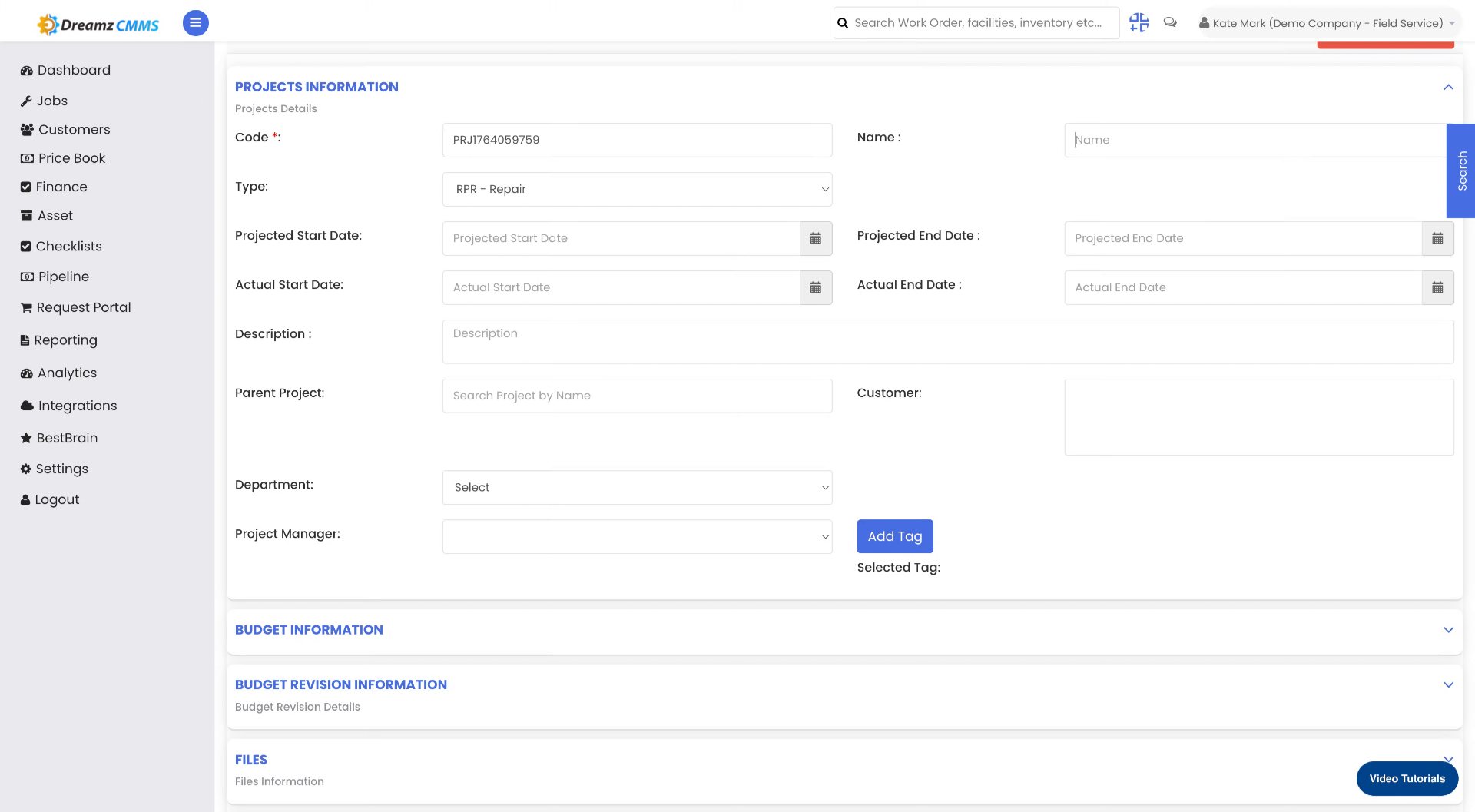Open Reporting in the sidebar

tap(59, 340)
